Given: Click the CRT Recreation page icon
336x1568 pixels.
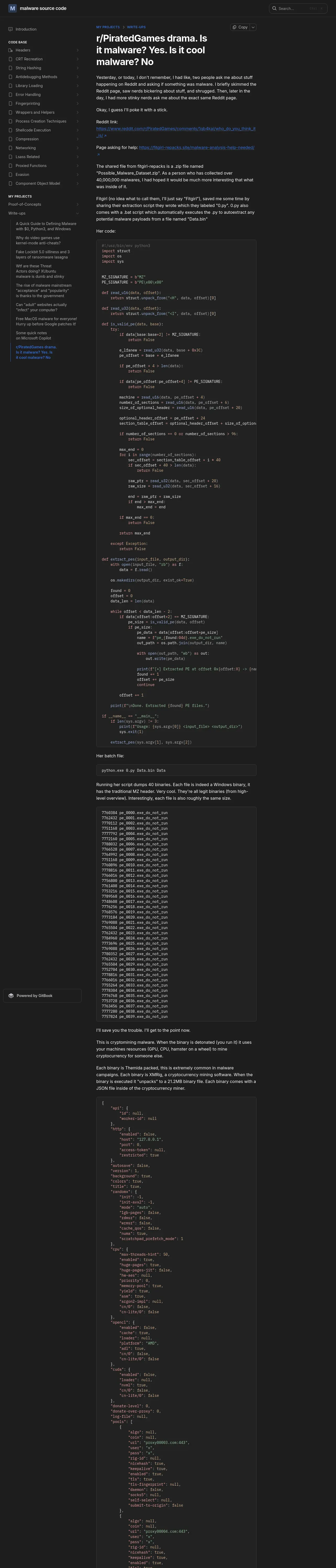Looking at the screenshot, I should 10,59.
